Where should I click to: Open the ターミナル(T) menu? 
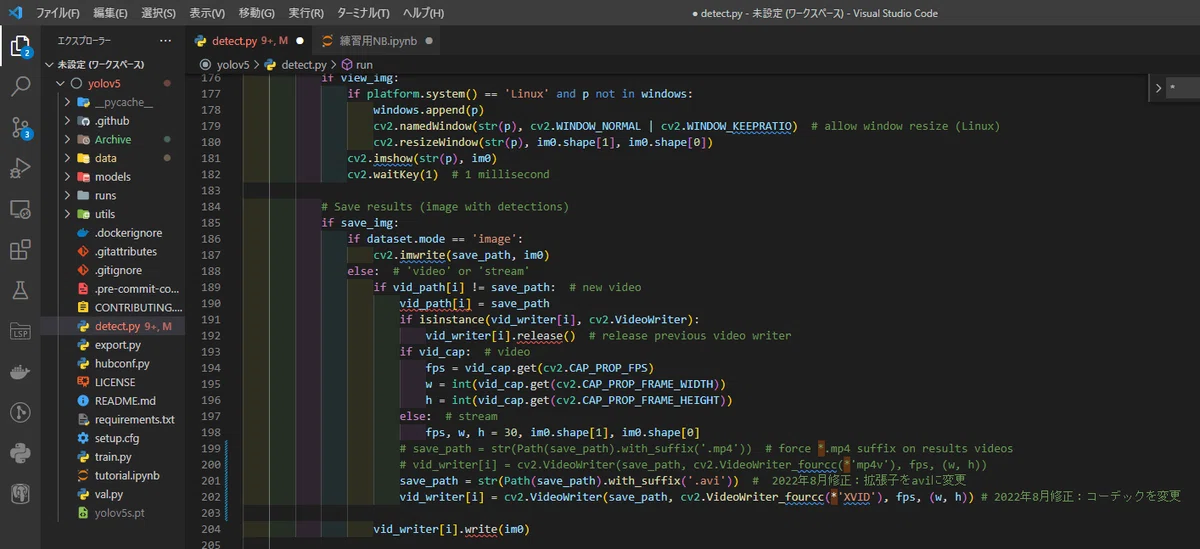[x=364, y=13]
